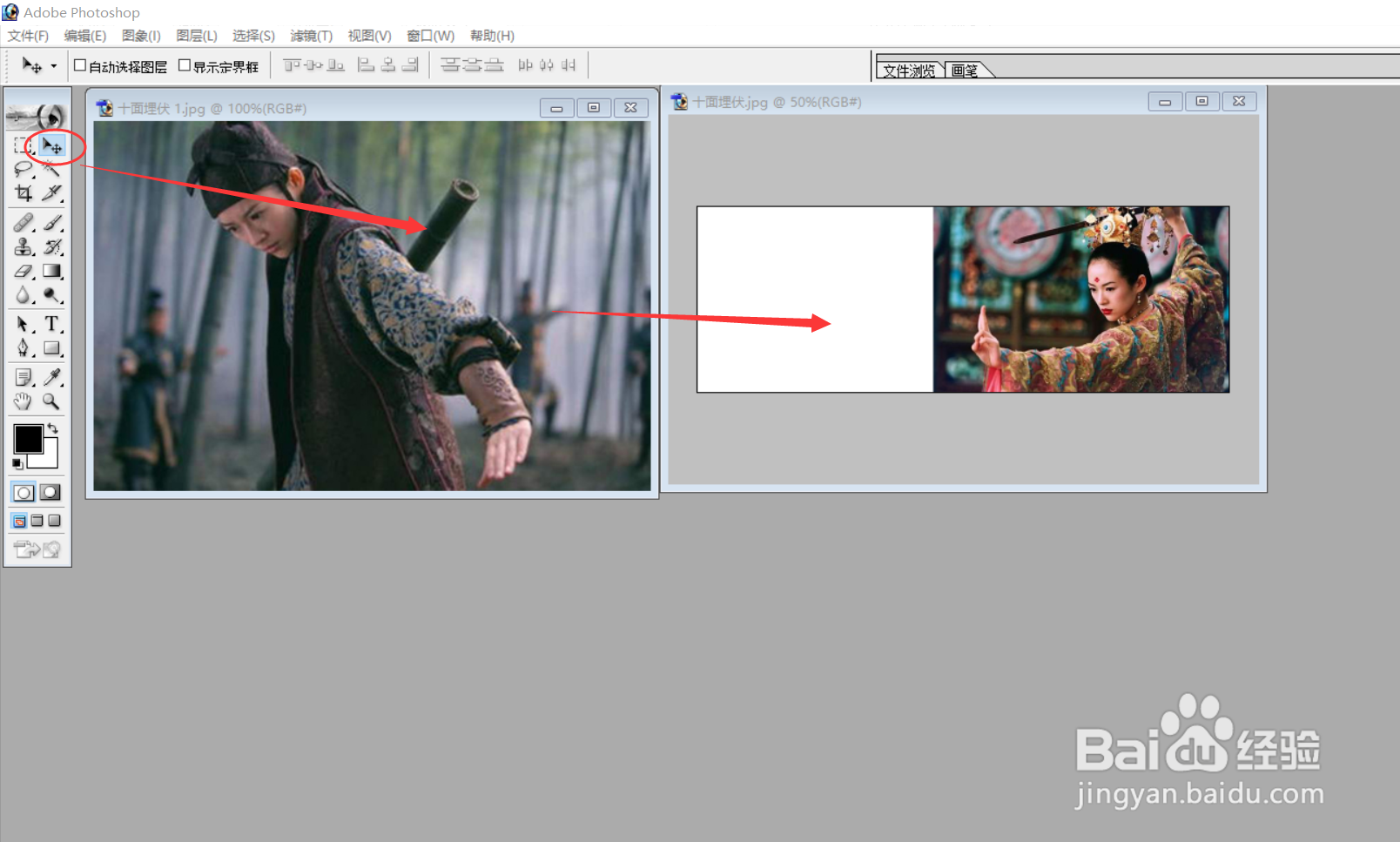Click the dancer image in 十面埋伏.jpg canvas
This screenshot has width=1400, height=842.
[x=1081, y=300]
